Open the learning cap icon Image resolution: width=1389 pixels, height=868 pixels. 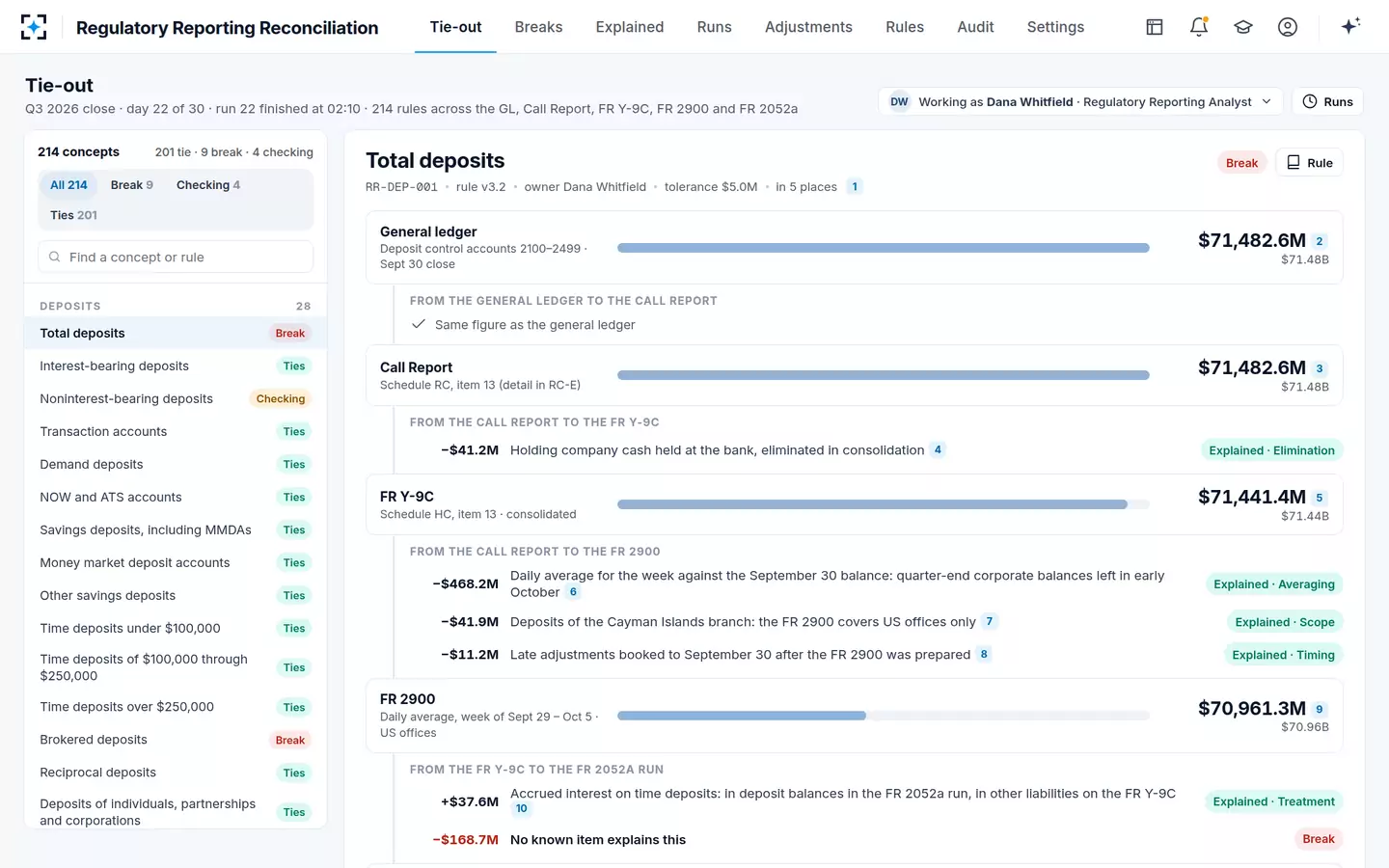click(1243, 27)
